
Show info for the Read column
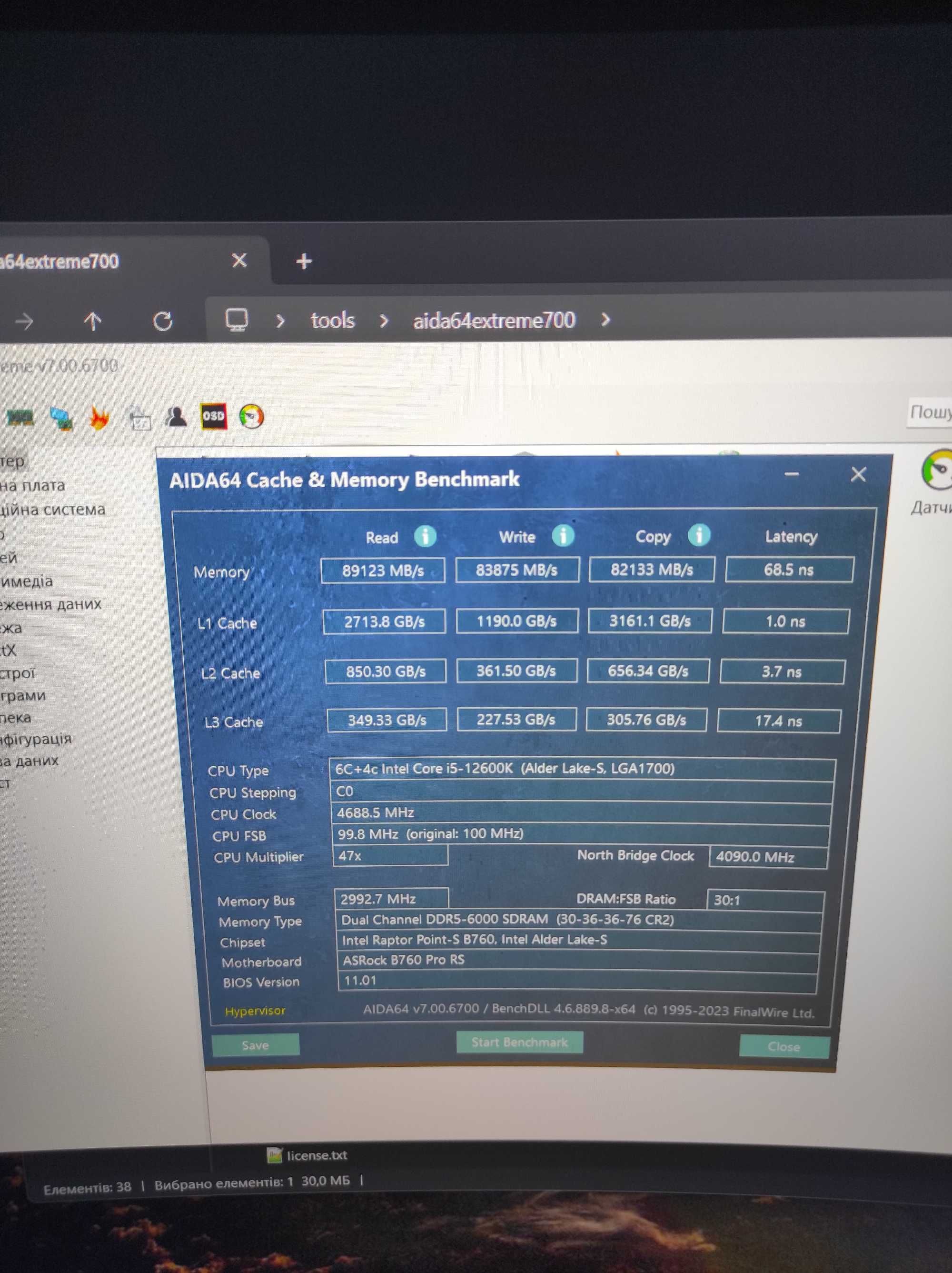pos(425,536)
